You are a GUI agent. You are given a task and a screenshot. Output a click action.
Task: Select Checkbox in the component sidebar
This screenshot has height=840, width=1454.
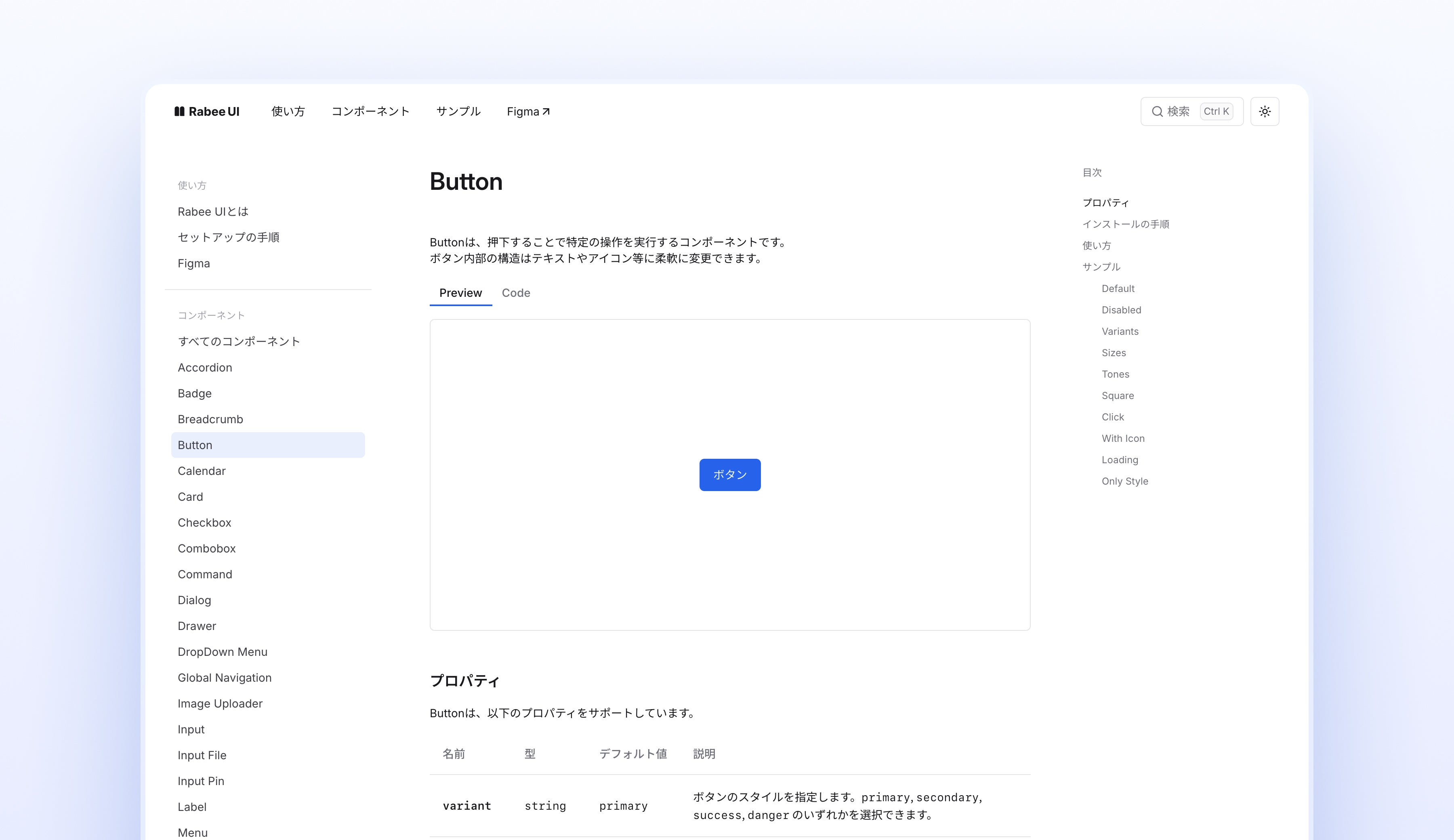[x=204, y=522]
